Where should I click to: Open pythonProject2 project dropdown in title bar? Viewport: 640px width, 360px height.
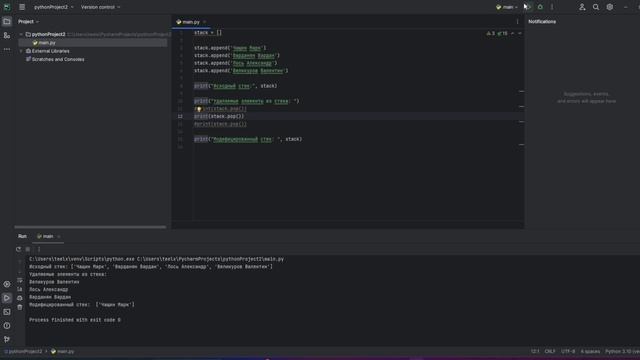(54, 7)
